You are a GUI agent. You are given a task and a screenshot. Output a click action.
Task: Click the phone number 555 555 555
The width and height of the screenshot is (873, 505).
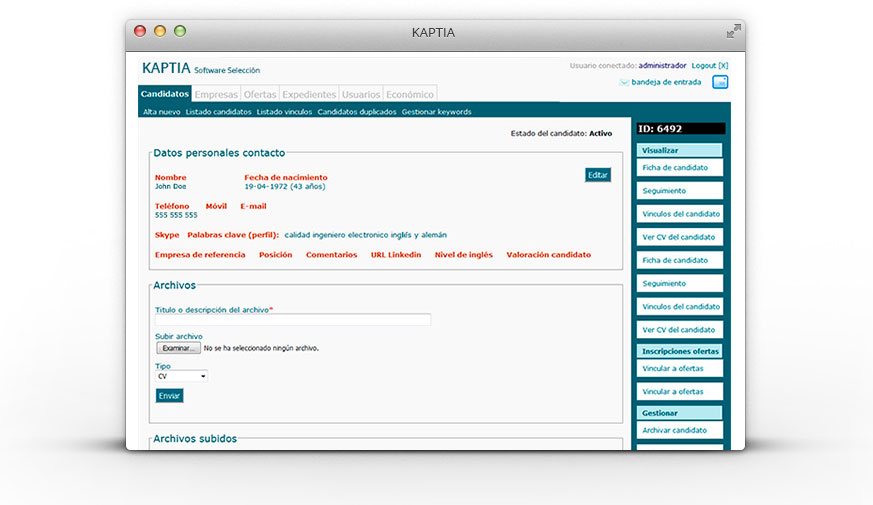tap(176, 215)
